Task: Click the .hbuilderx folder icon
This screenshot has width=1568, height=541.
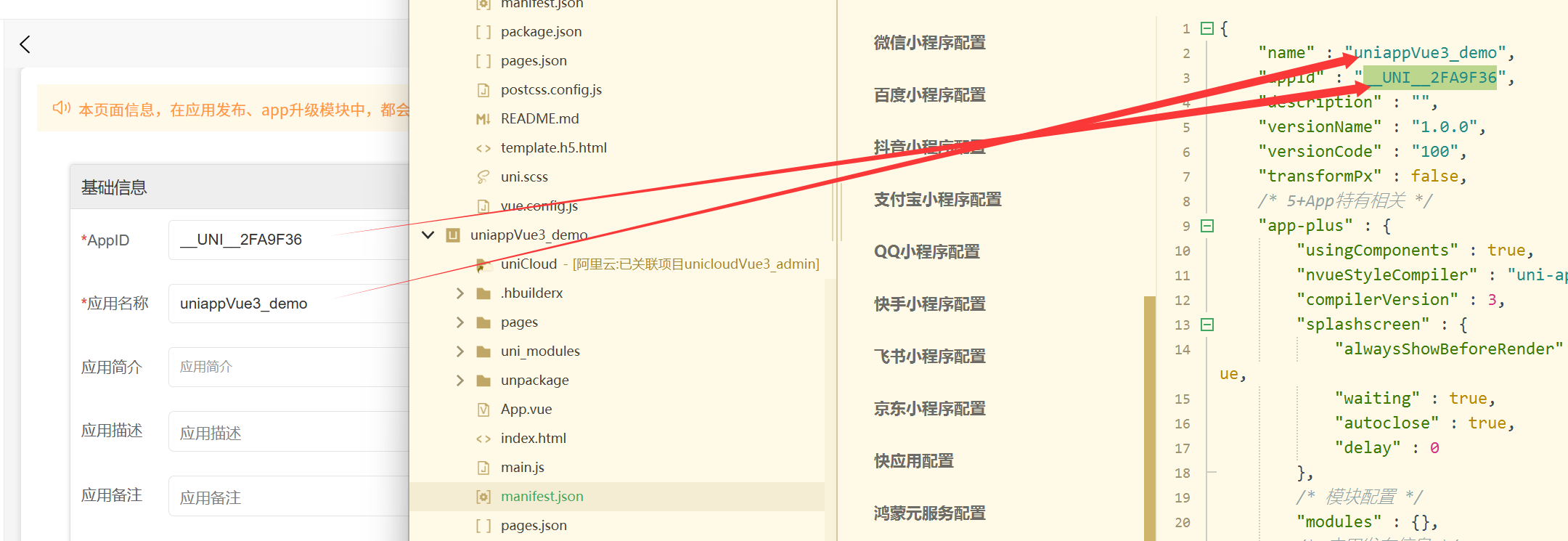Action: click(x=483, y=293)
